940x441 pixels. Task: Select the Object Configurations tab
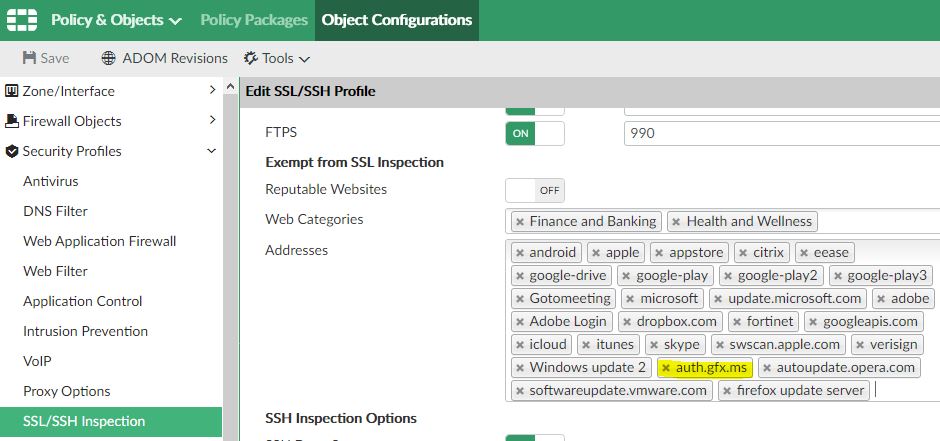(x=397, y=20)
